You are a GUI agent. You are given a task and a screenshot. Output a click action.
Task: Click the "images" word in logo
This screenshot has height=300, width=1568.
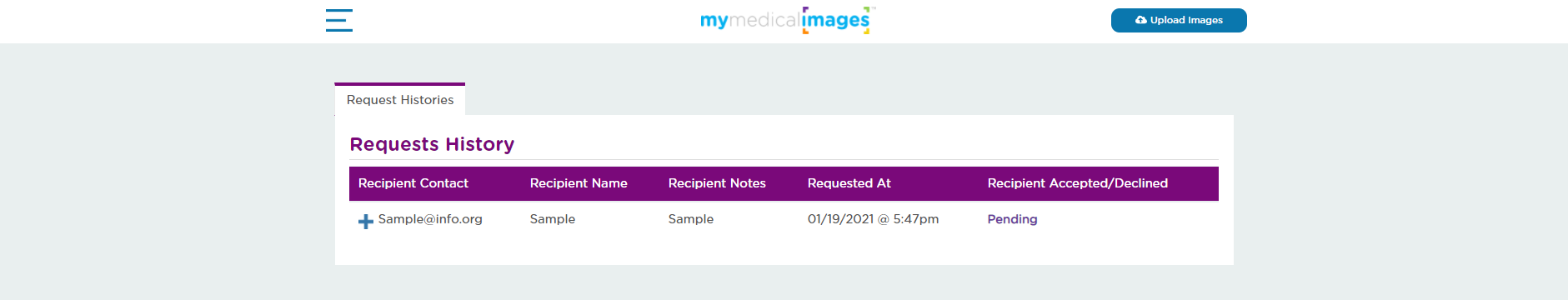click(836, 21)
